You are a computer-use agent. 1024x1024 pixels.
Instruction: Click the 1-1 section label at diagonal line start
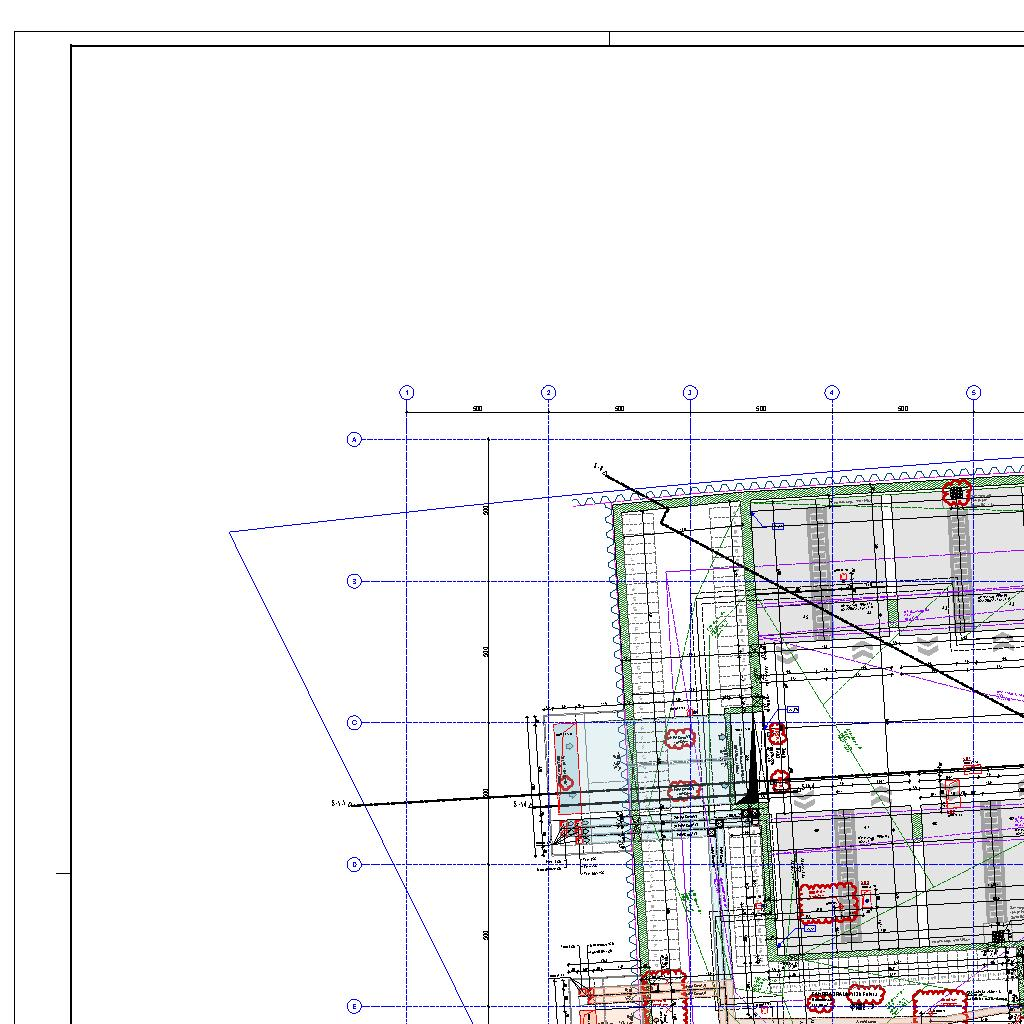point(598,466)
